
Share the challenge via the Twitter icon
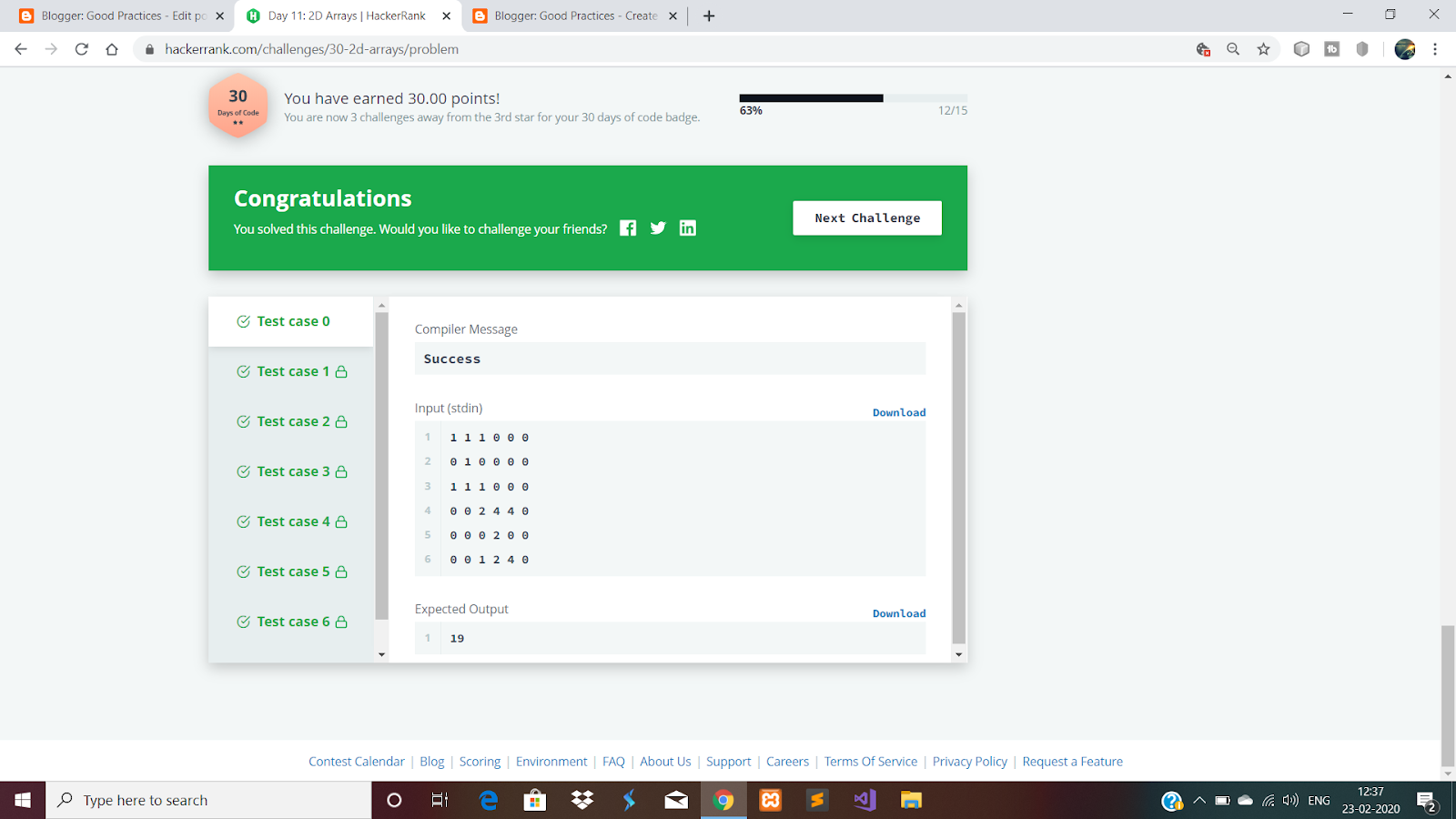(657, 227)
